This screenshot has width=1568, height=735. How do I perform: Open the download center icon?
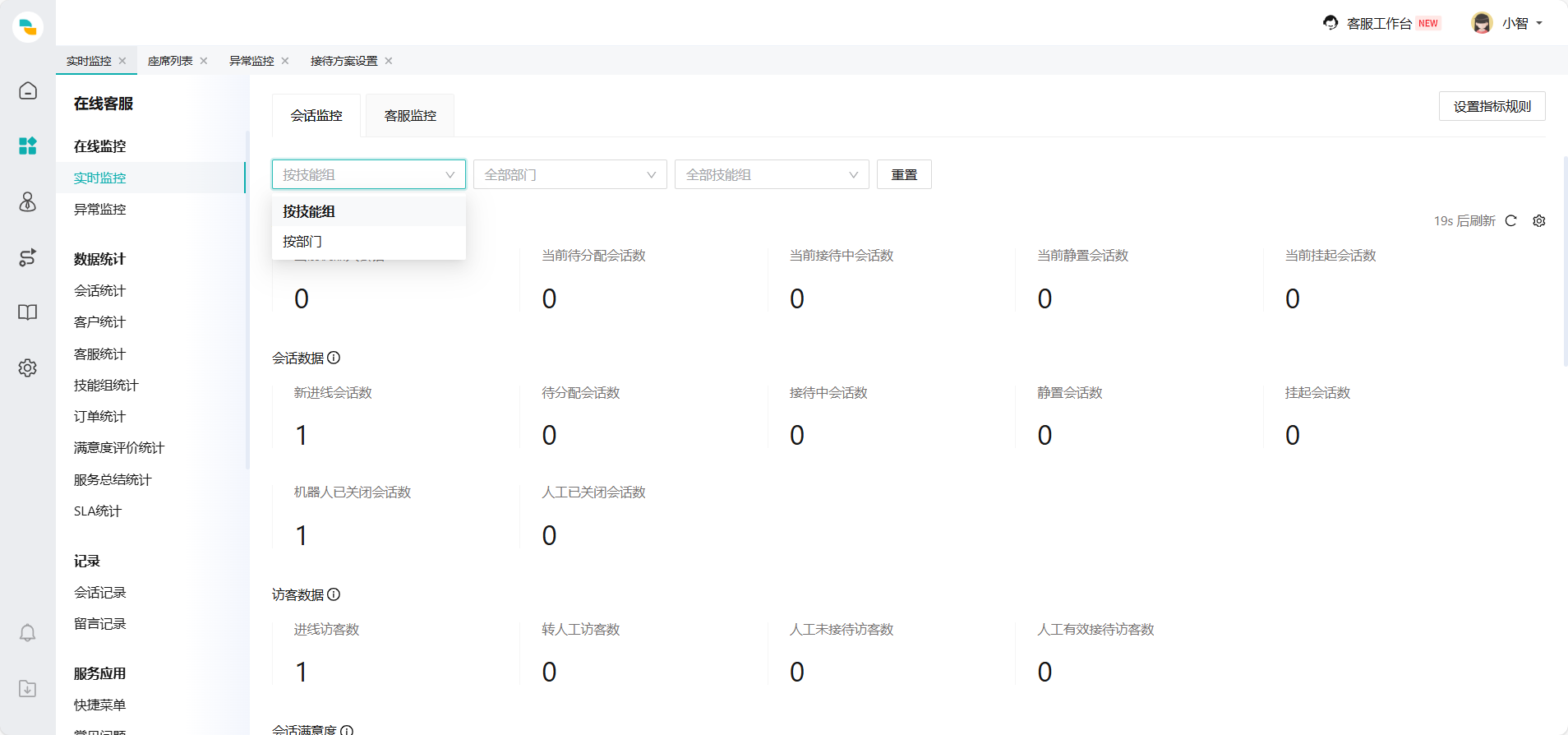click(x=28, y=688)
